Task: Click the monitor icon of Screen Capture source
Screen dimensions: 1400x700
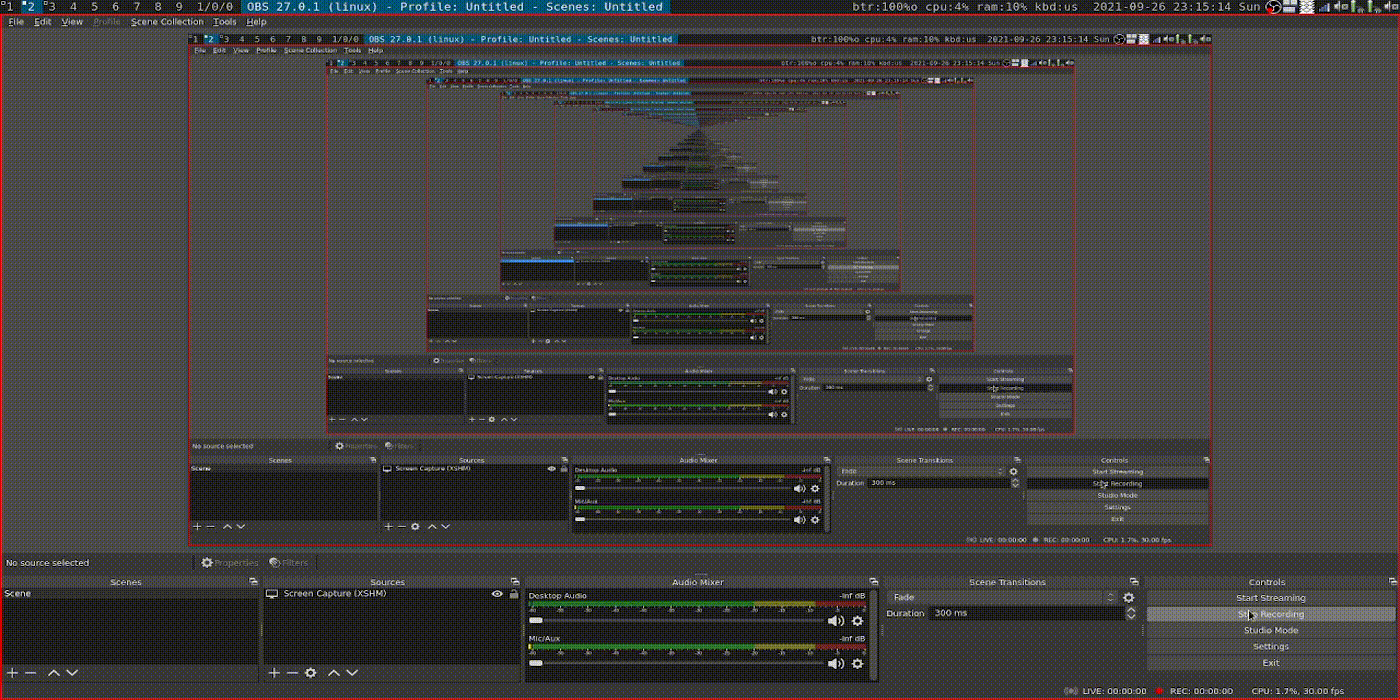Action: click(x=271, y=594)
